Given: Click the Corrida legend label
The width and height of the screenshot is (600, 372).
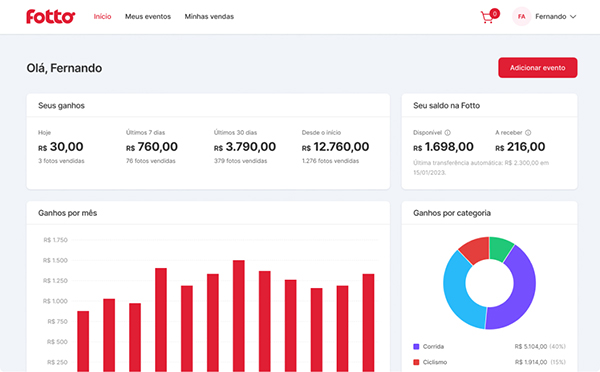Looking at the screenshot, I should (433, 347).
